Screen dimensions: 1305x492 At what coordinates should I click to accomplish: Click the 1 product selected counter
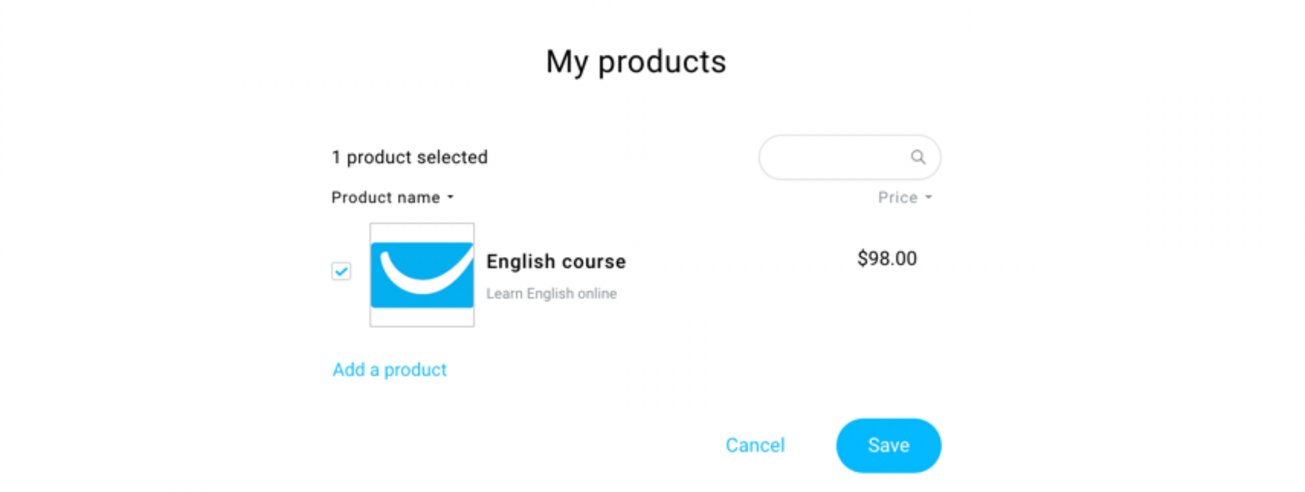click(410, 157)
